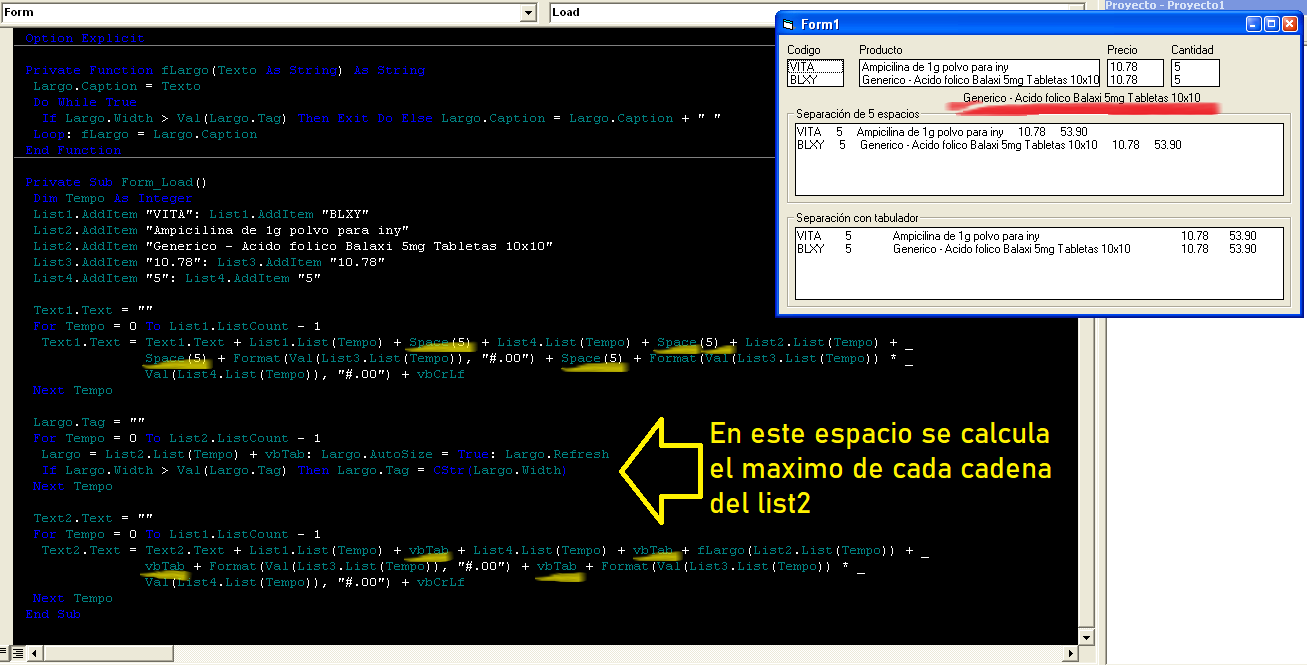
Task: Click inside 'Separación con tabulador' text box
Action: pos(1038,275)
